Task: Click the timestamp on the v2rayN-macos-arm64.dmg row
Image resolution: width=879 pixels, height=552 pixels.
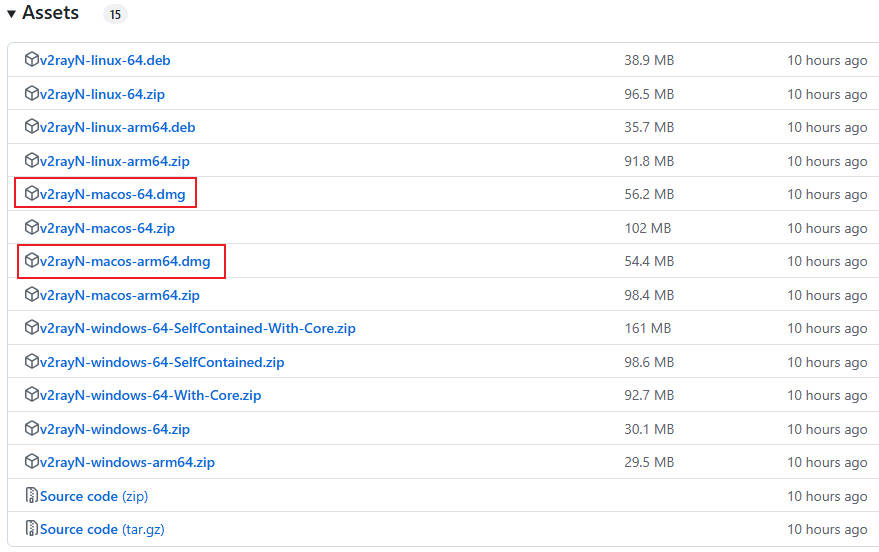Action: click(827, 262)
